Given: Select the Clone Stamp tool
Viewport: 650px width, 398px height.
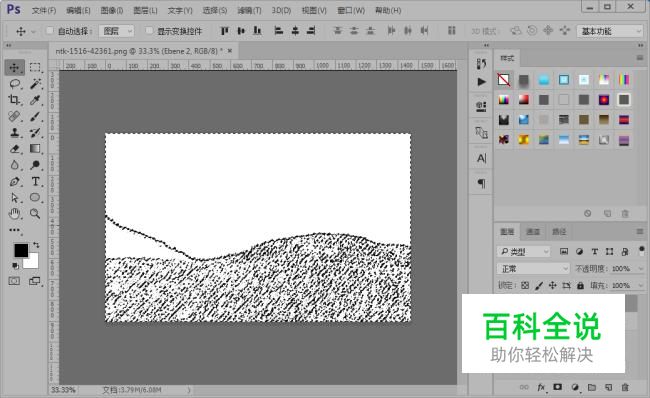Looking at the screenshot, I should [15, 133].
